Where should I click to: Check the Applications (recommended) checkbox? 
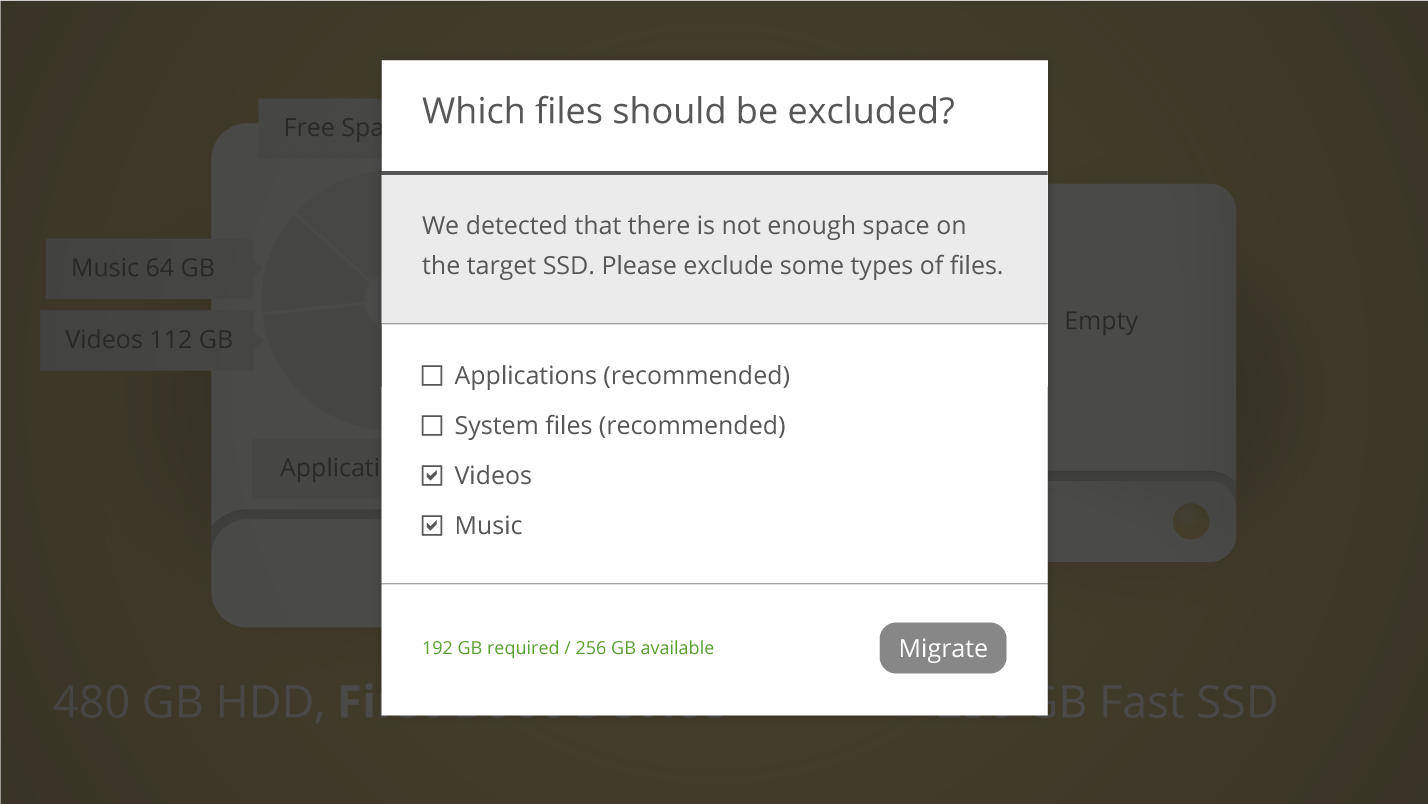432,376
